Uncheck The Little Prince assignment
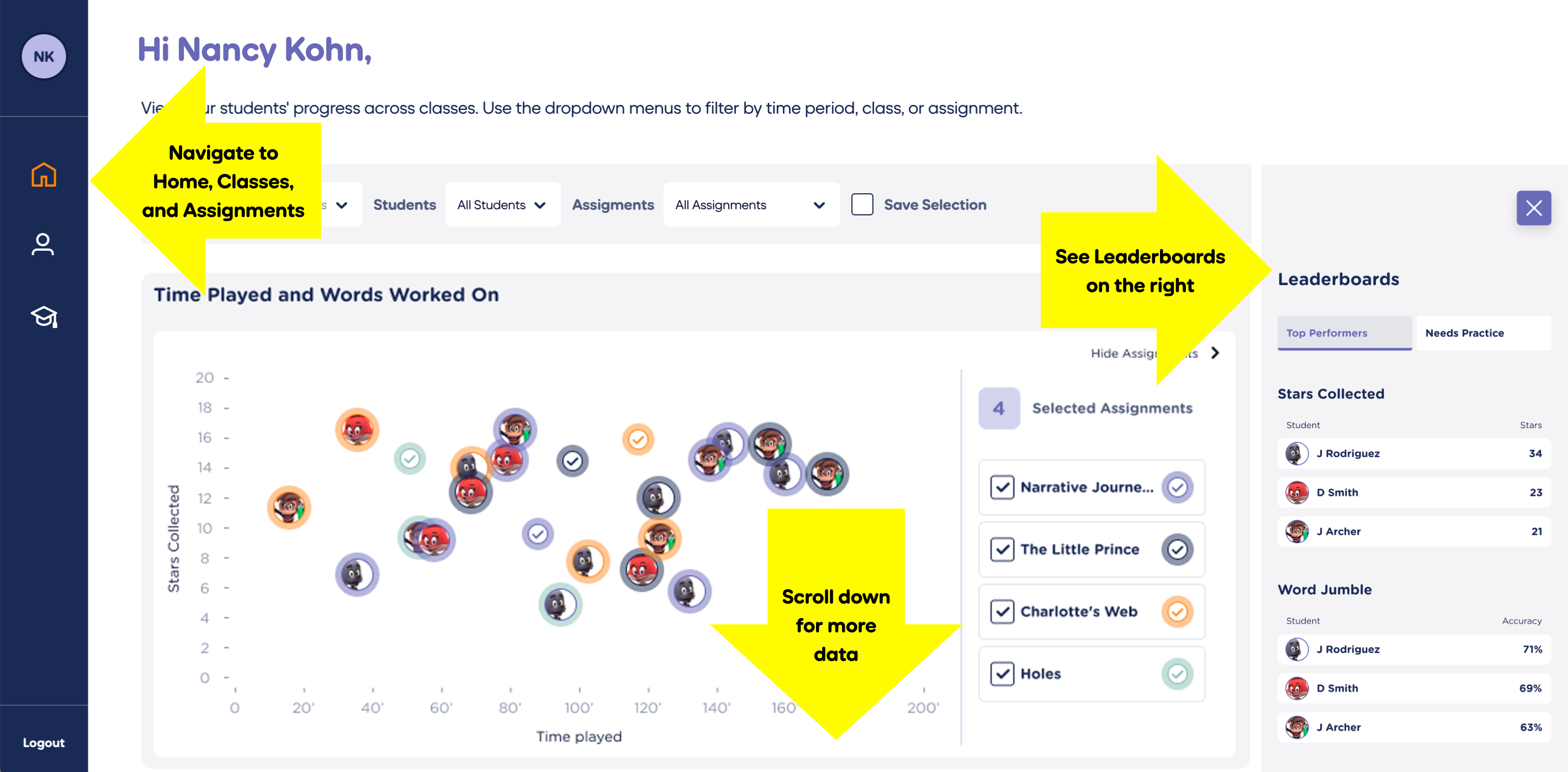This screenshot has height=772, width=1568. pyautogui.click(x=1002, y=550)
